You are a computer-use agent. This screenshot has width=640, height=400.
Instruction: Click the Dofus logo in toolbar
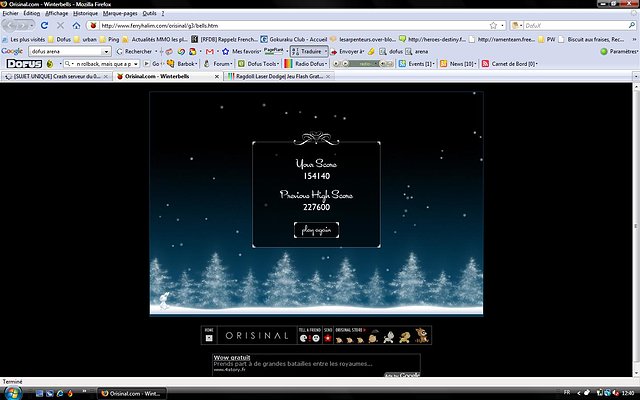[x=22, y=63]
